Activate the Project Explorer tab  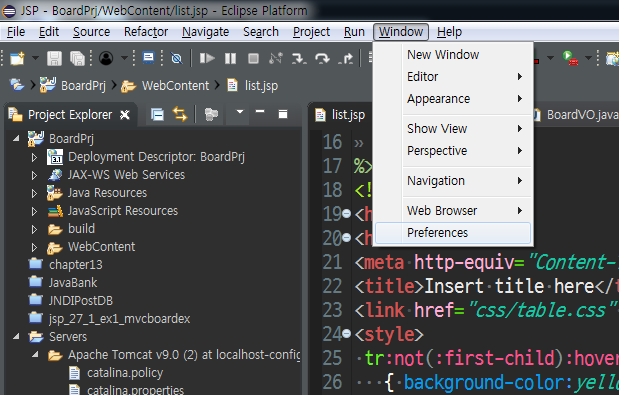pyautogui.click(x=69, y=115)
